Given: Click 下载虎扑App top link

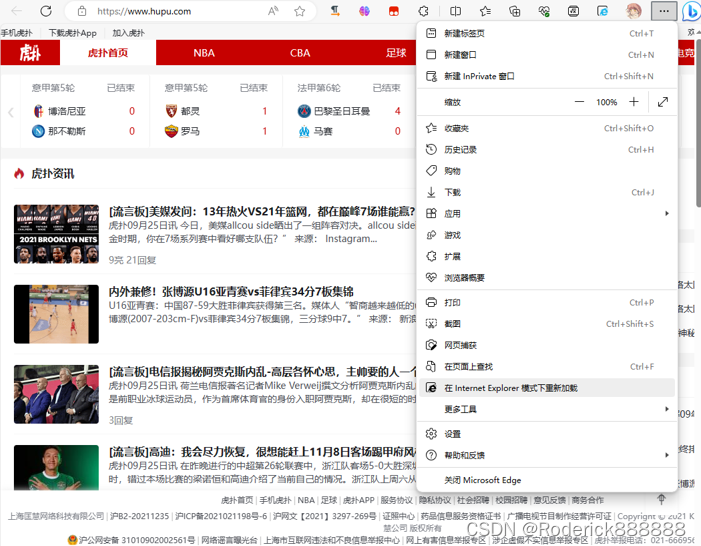Looking at the screenshot, I should (72, 33).
